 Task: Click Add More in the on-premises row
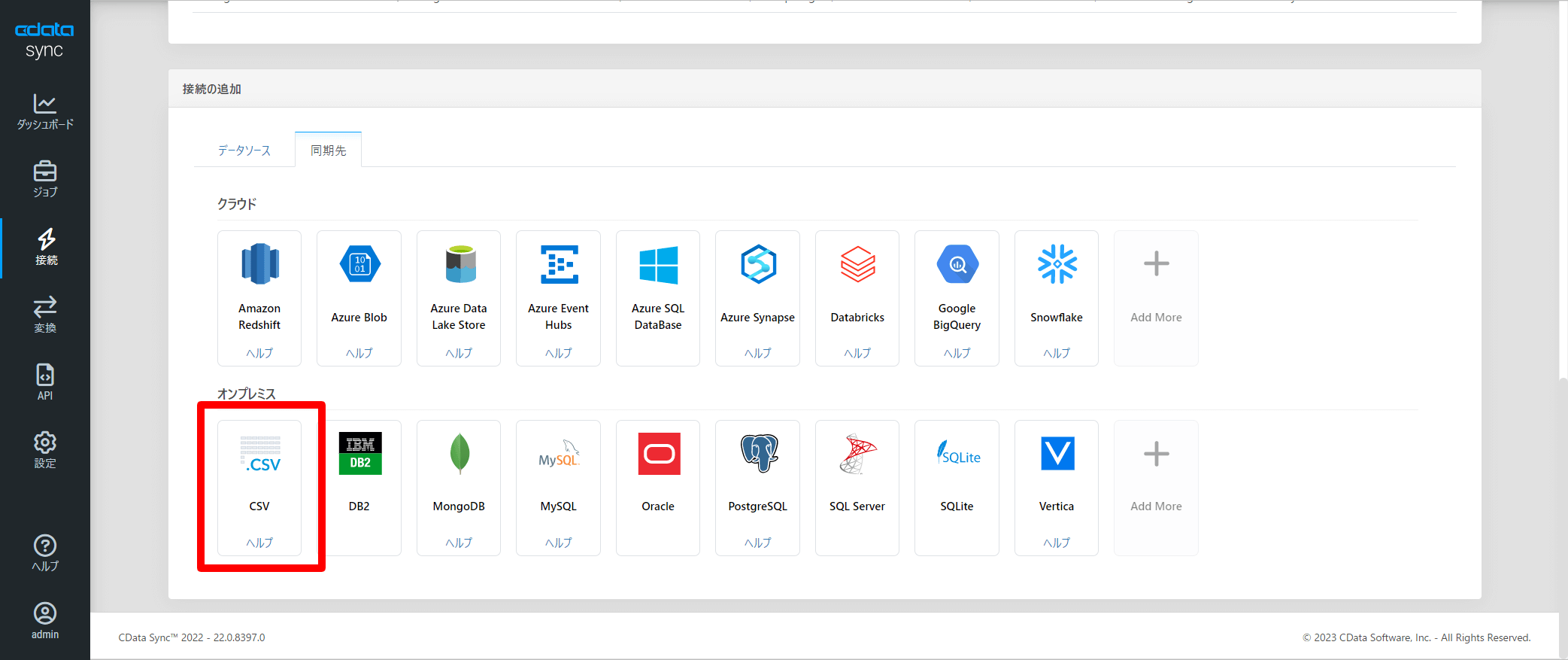point(1156,488)
